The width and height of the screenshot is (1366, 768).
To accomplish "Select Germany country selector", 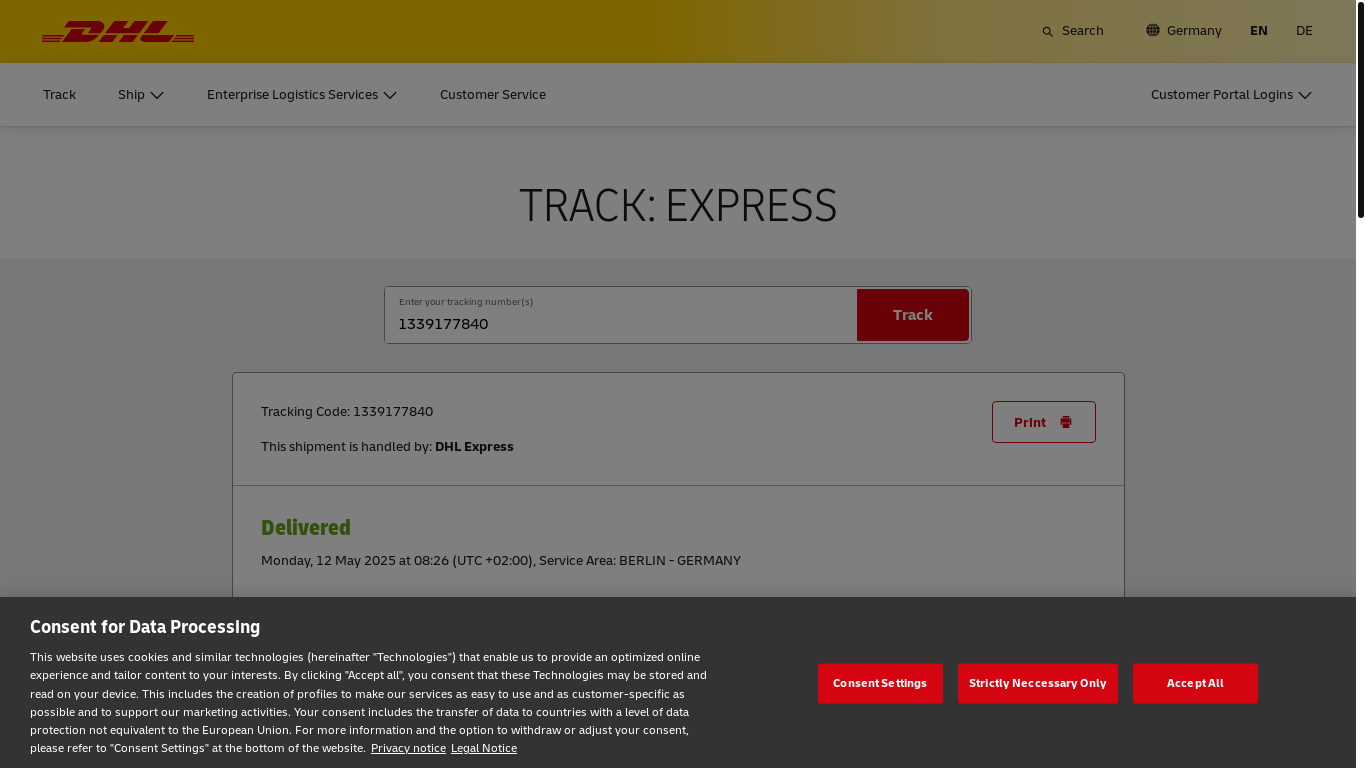I will coord(1184,31).
